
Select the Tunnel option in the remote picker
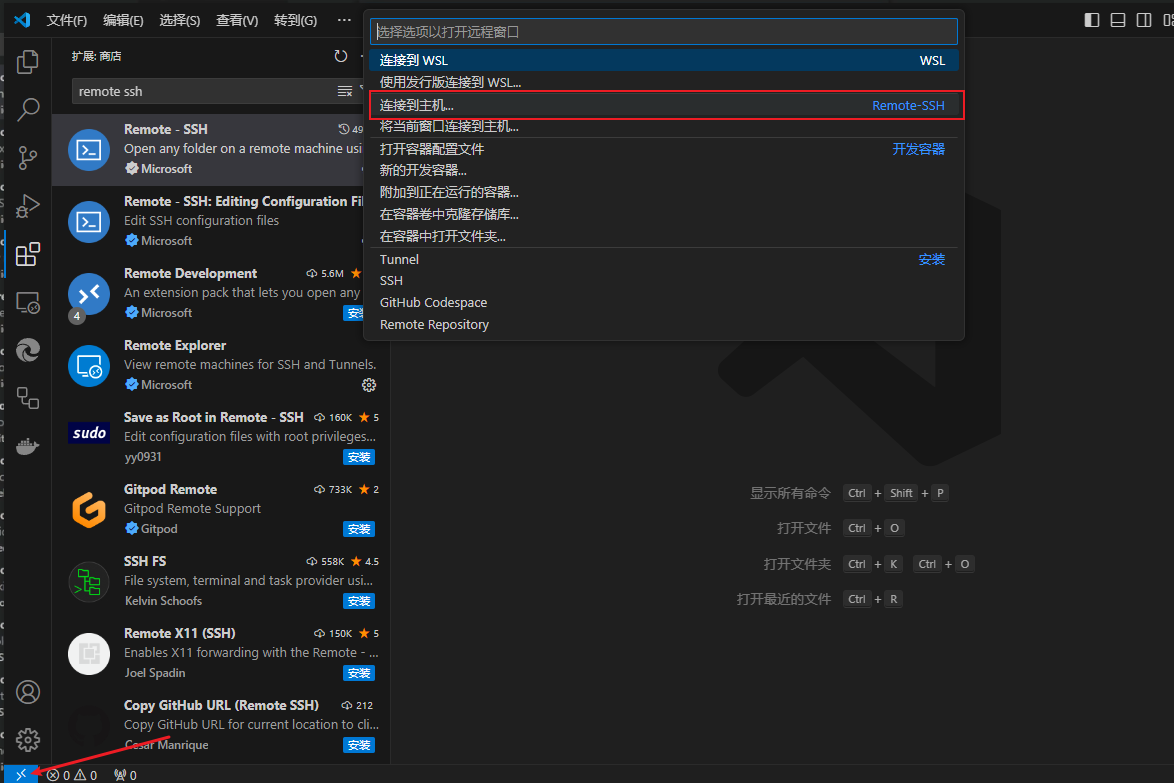[663, 259]
